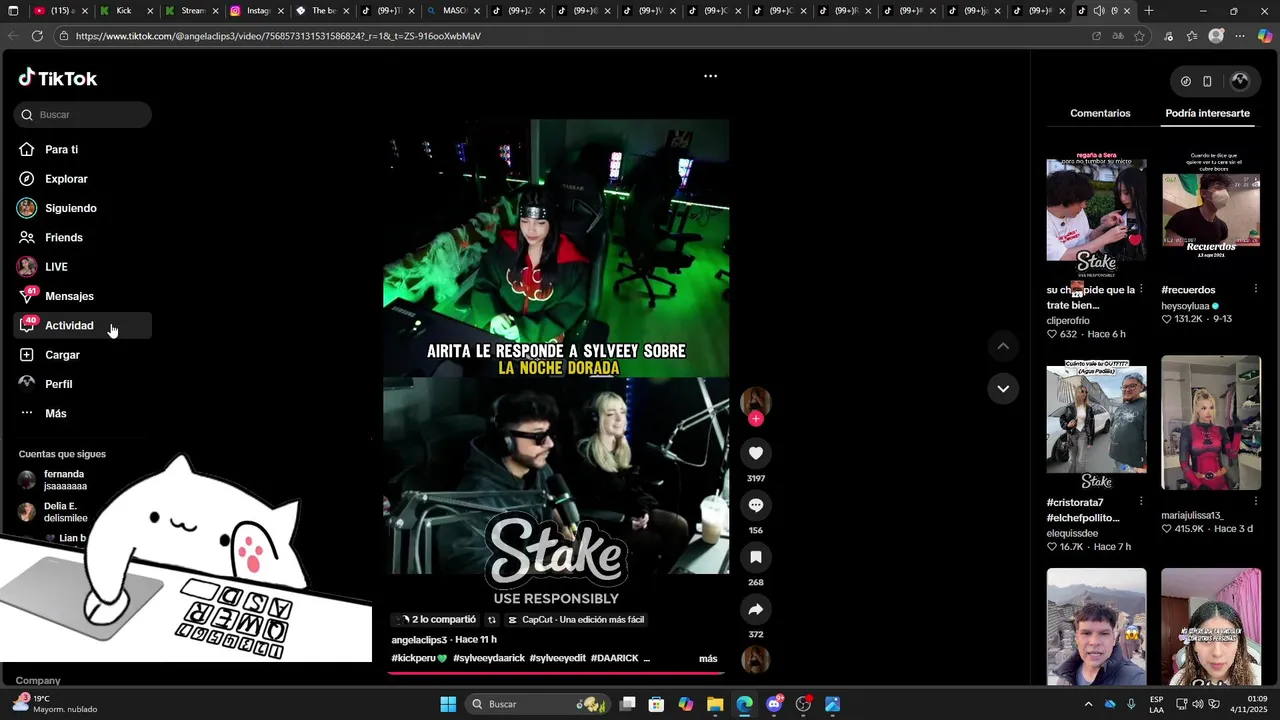Open the Windows Start menu

tap(448, 704)
